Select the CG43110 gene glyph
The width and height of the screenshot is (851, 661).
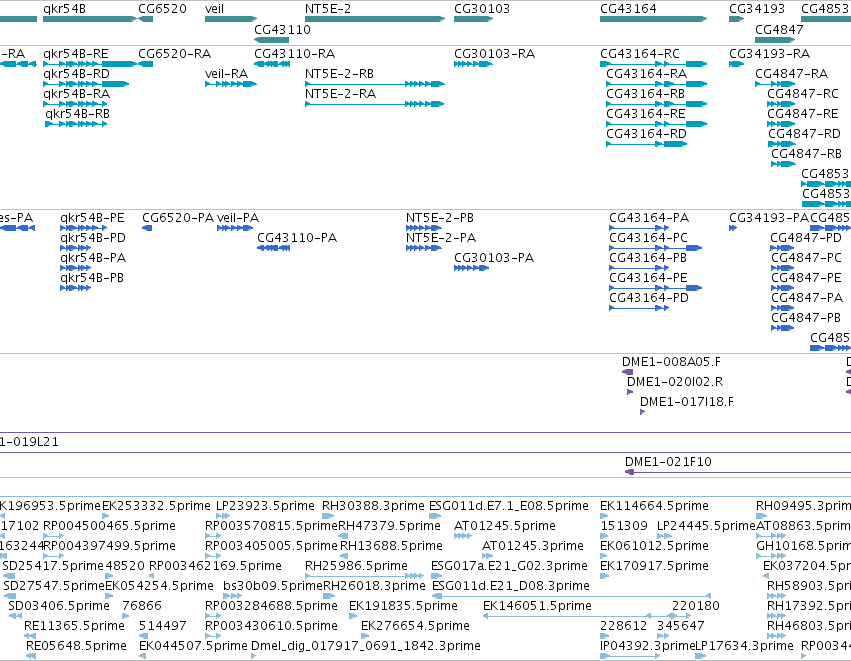pyautogui.click(x=271, y=40)
